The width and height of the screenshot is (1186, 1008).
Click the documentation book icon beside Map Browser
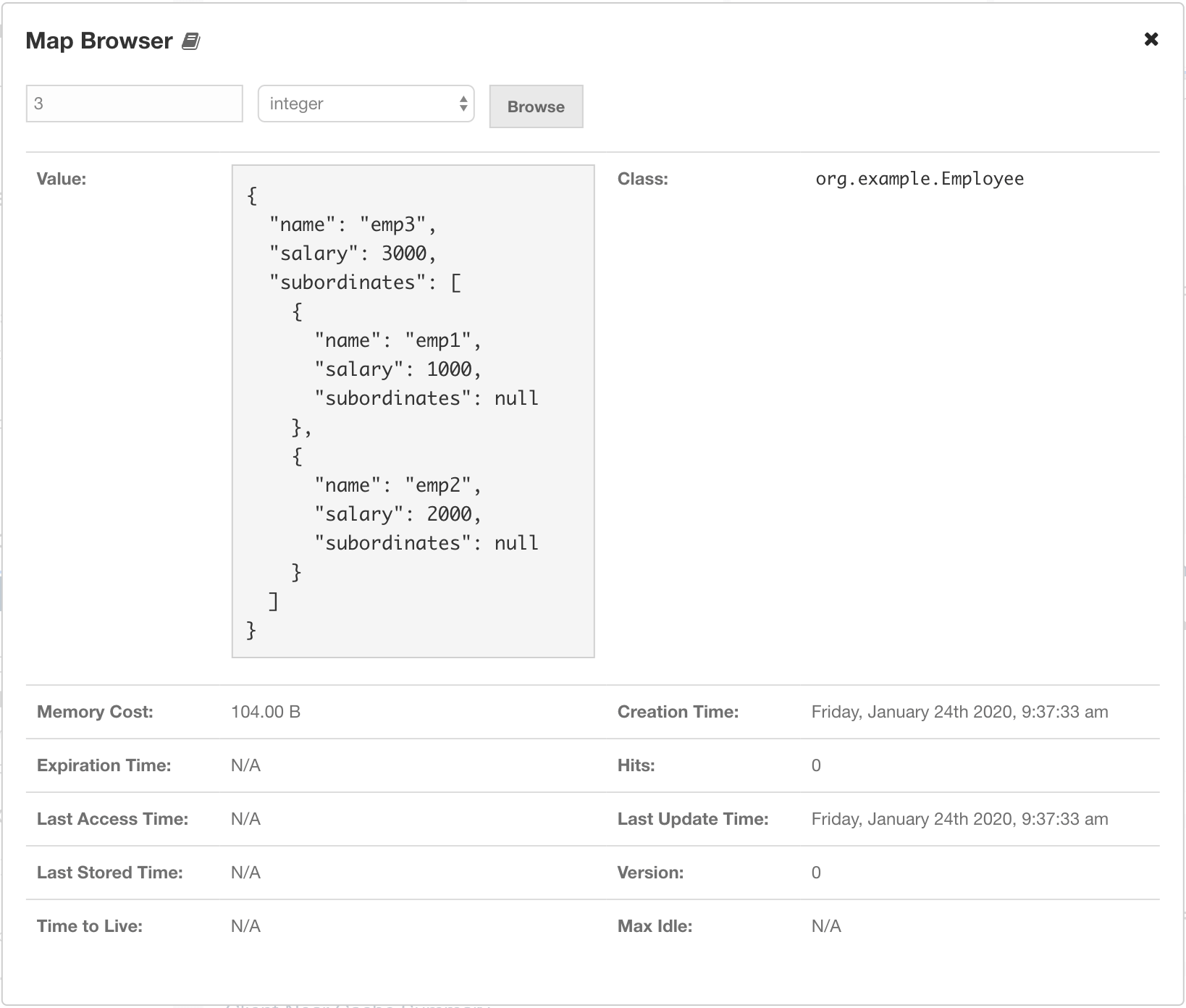pyautogui.click(x=191, y=41)
